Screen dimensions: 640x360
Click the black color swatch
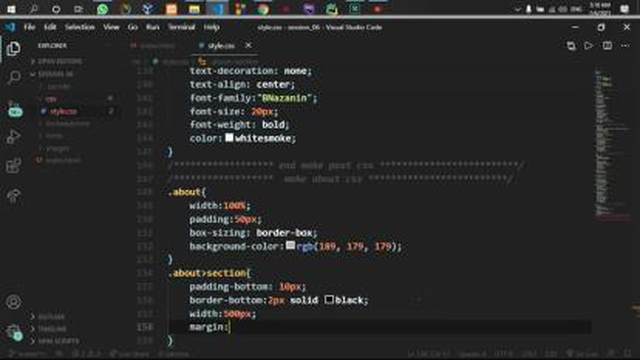tap(329, 300)
